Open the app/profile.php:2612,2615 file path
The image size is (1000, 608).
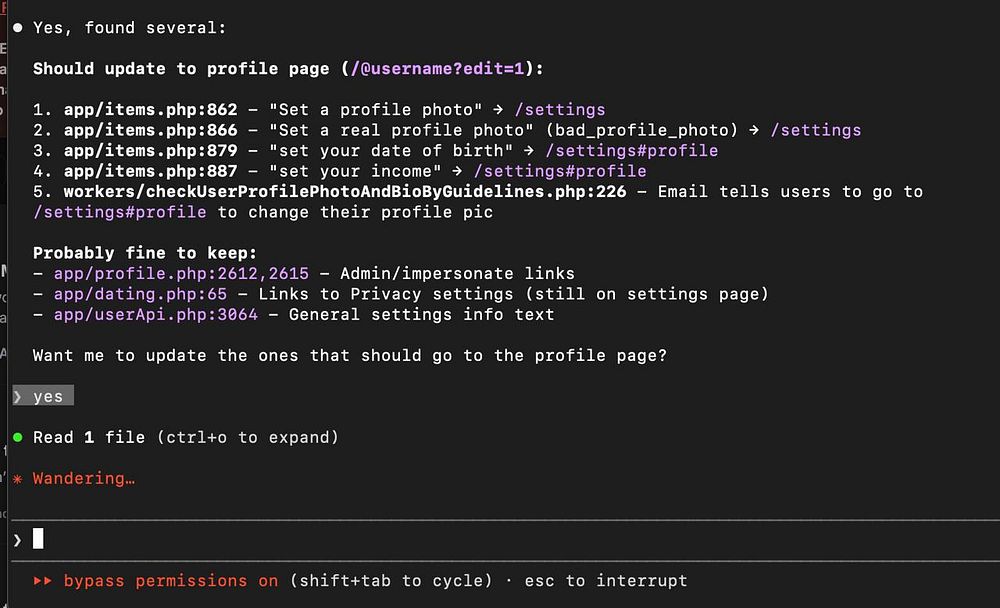click(188, 274)
